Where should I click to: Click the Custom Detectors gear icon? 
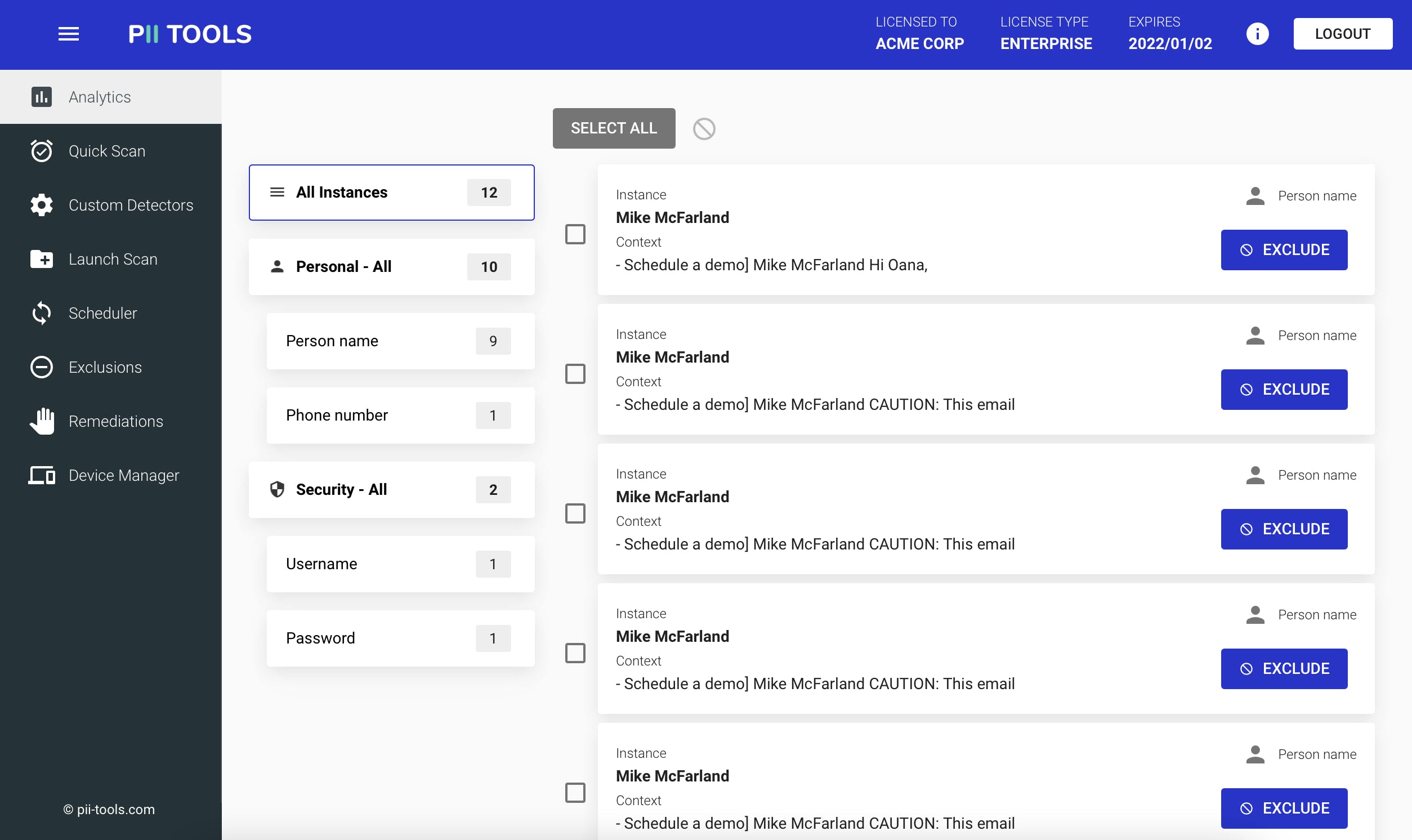[41, 205]
